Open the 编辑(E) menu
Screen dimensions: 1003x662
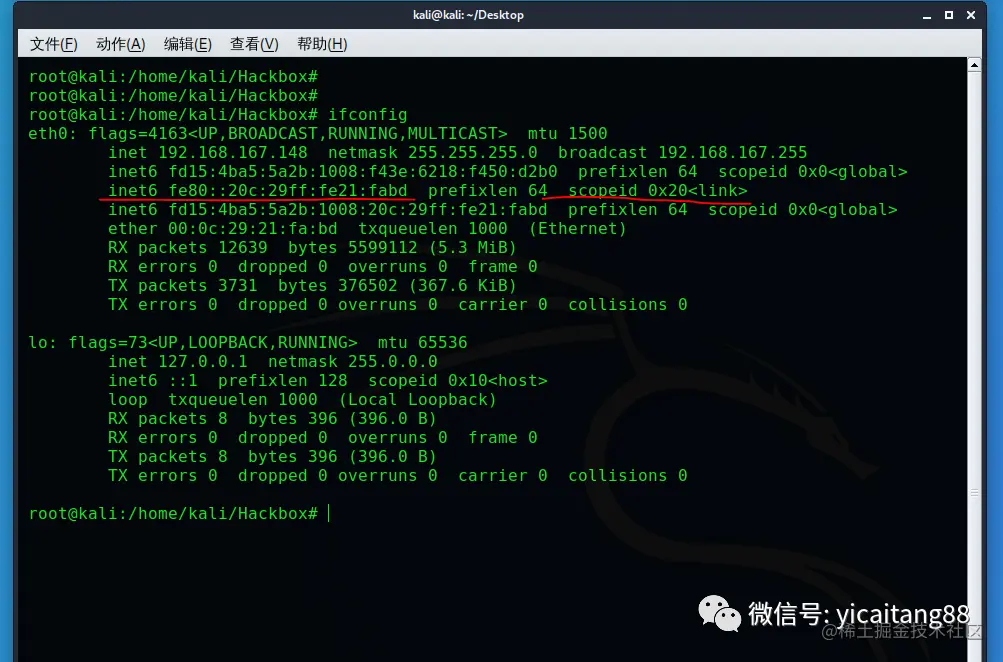click(186, 44)
